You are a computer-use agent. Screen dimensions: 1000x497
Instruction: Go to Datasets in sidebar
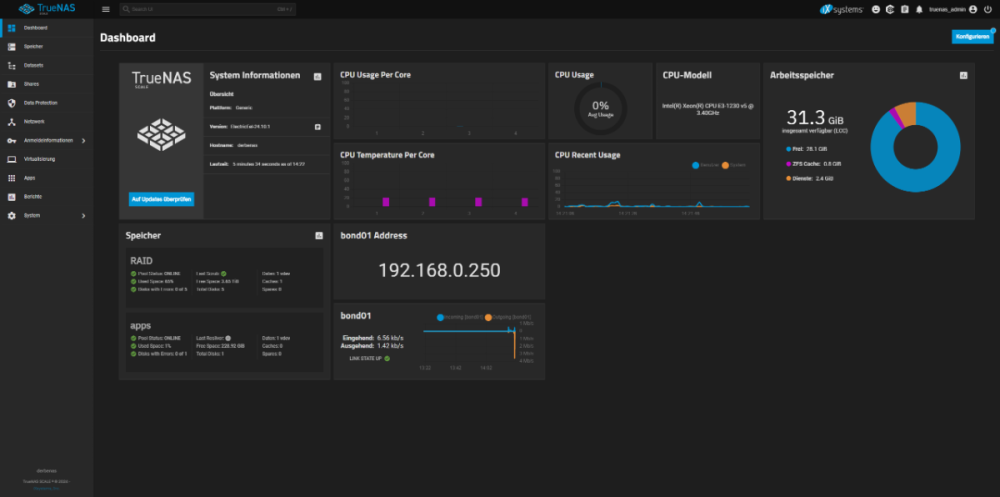coord(33,65)
